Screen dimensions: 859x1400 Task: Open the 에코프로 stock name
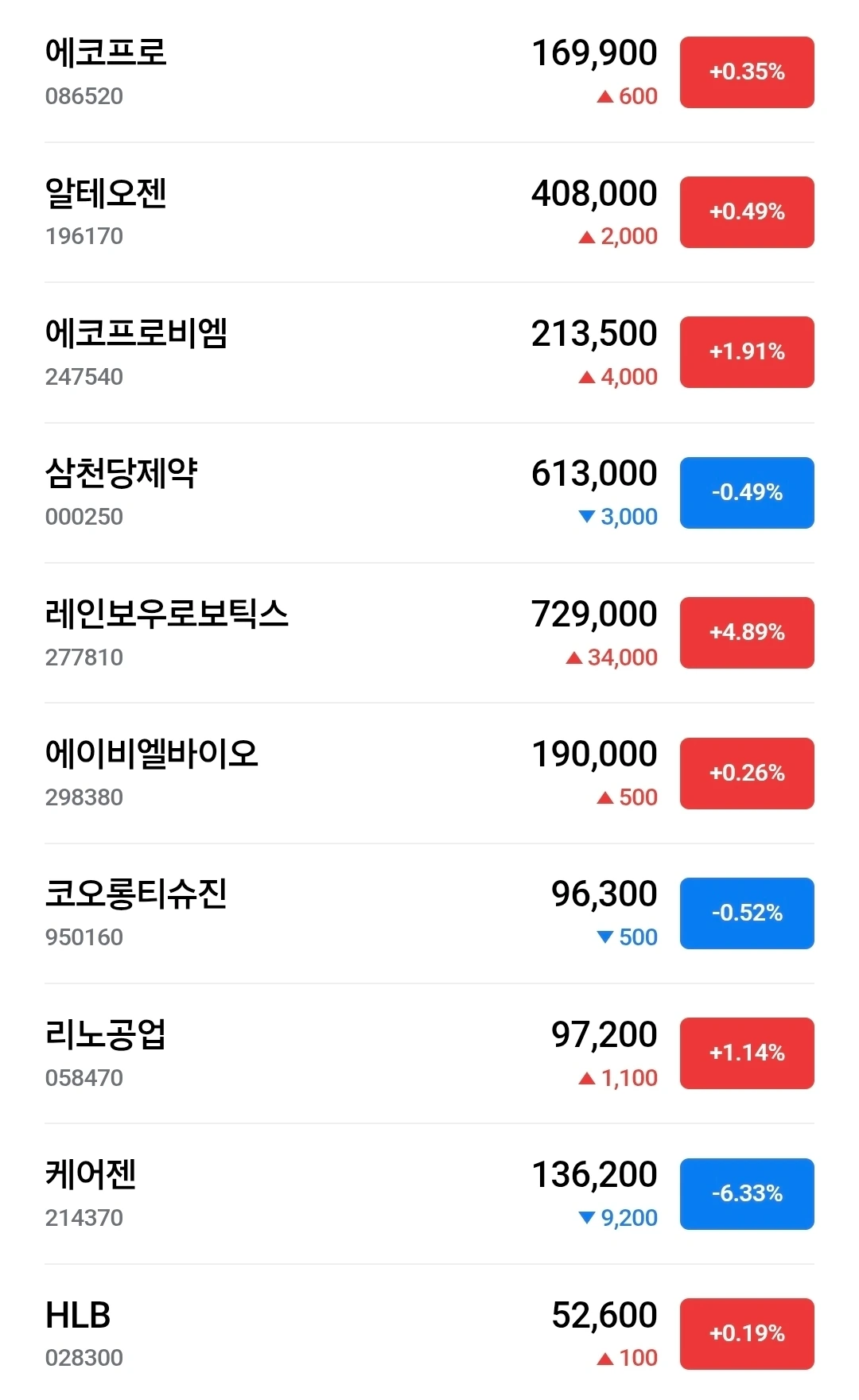pyautogui.click(x=106, y=52)
